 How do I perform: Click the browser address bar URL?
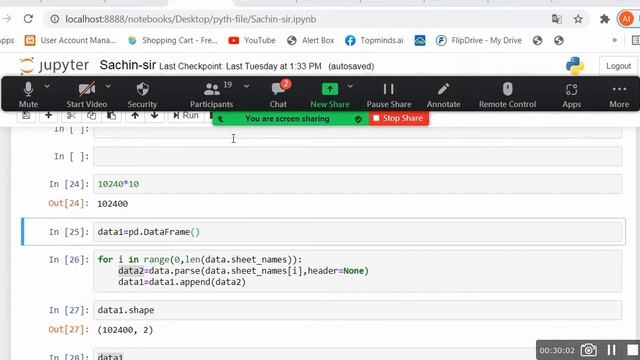191,19
